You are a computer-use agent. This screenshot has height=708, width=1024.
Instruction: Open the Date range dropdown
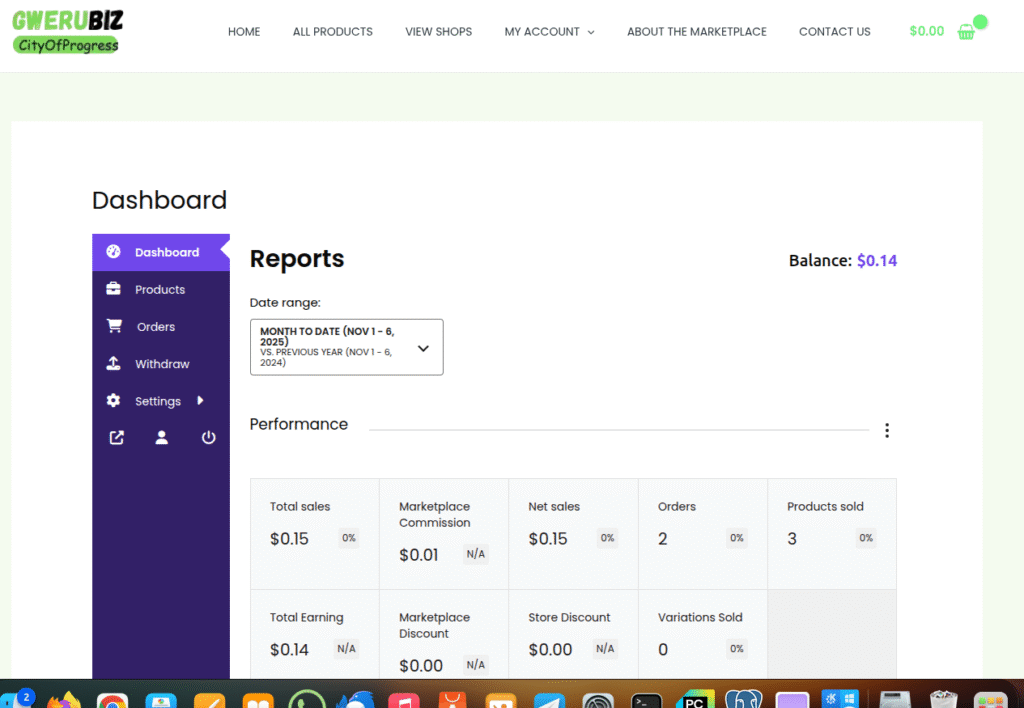tap(346, 347)
